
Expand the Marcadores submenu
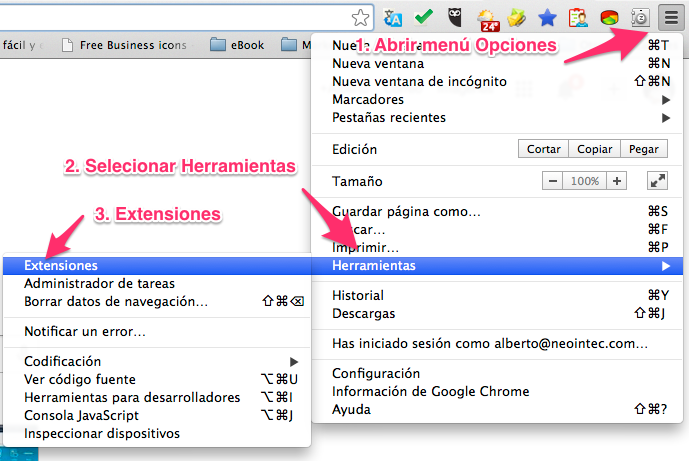[497, 100]
